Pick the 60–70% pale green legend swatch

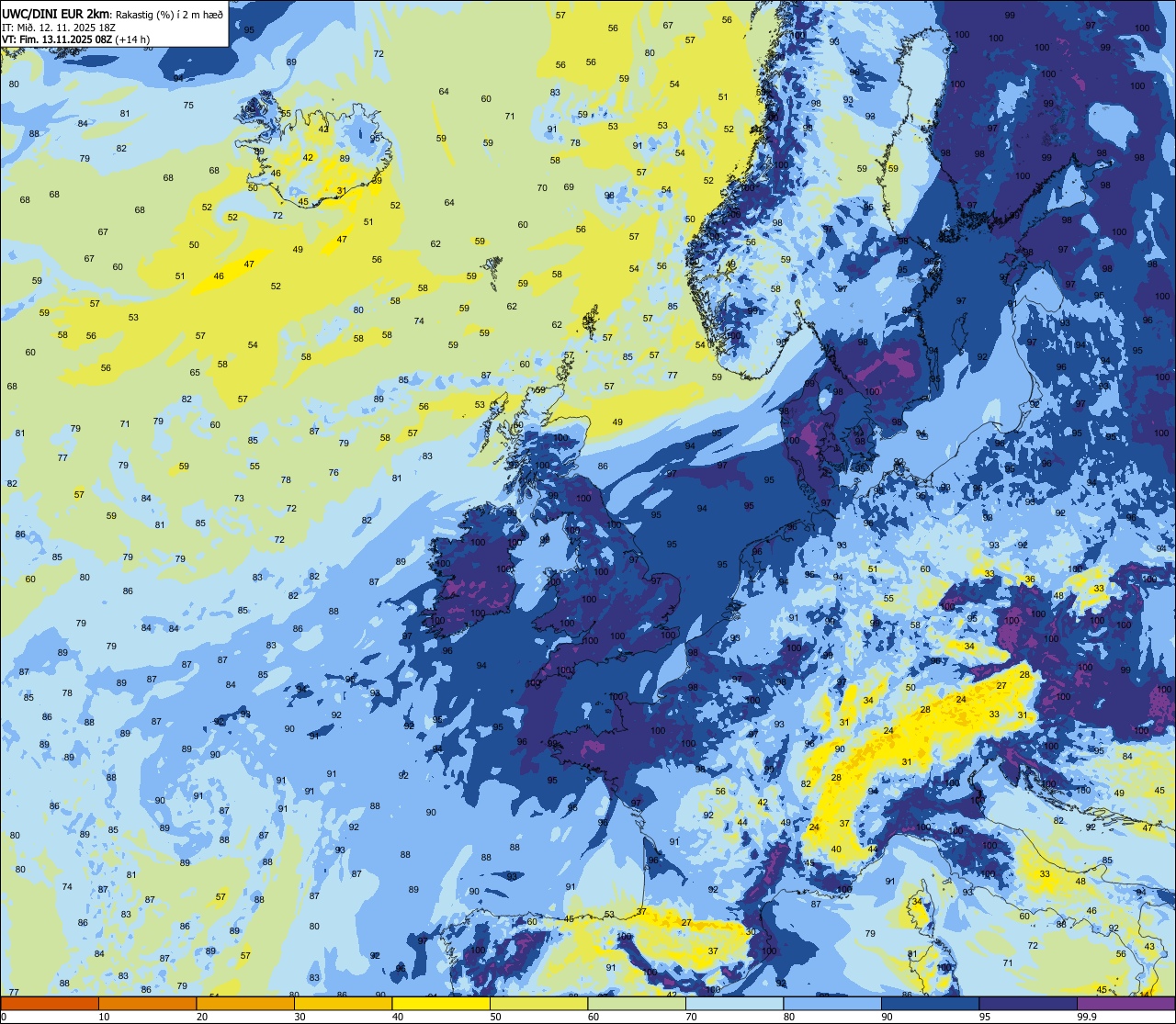(637, 1003)
